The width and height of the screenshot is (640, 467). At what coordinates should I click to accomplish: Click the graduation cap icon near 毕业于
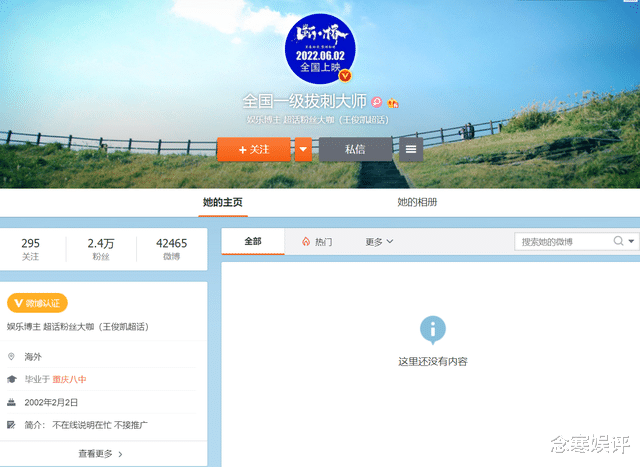coord(11,379)
